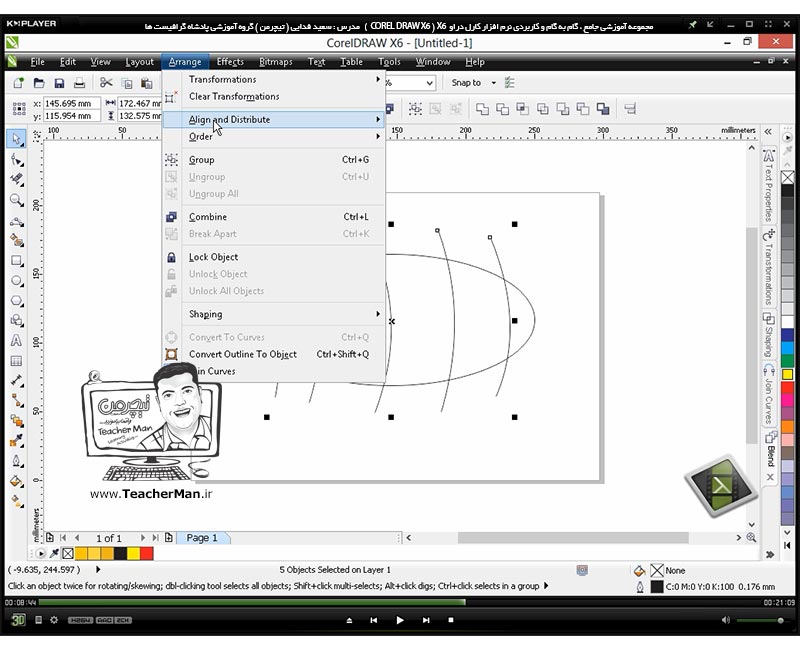Screen dimensions: 800x650
Task: Open the Page 1 tab
Action: [x=202, y=538]
